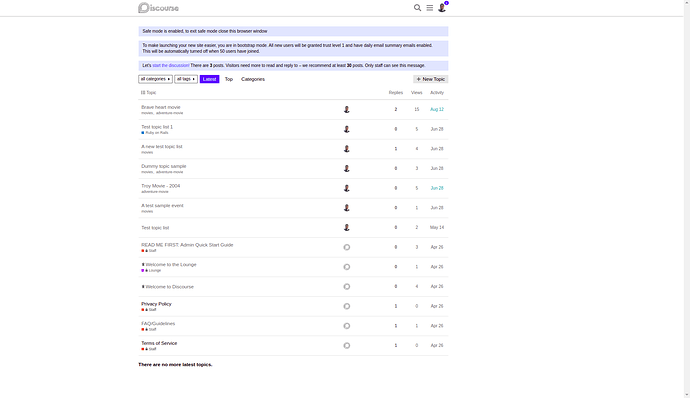
Task: Open the Test topic list 1 topic
Action: coord(157,127)
